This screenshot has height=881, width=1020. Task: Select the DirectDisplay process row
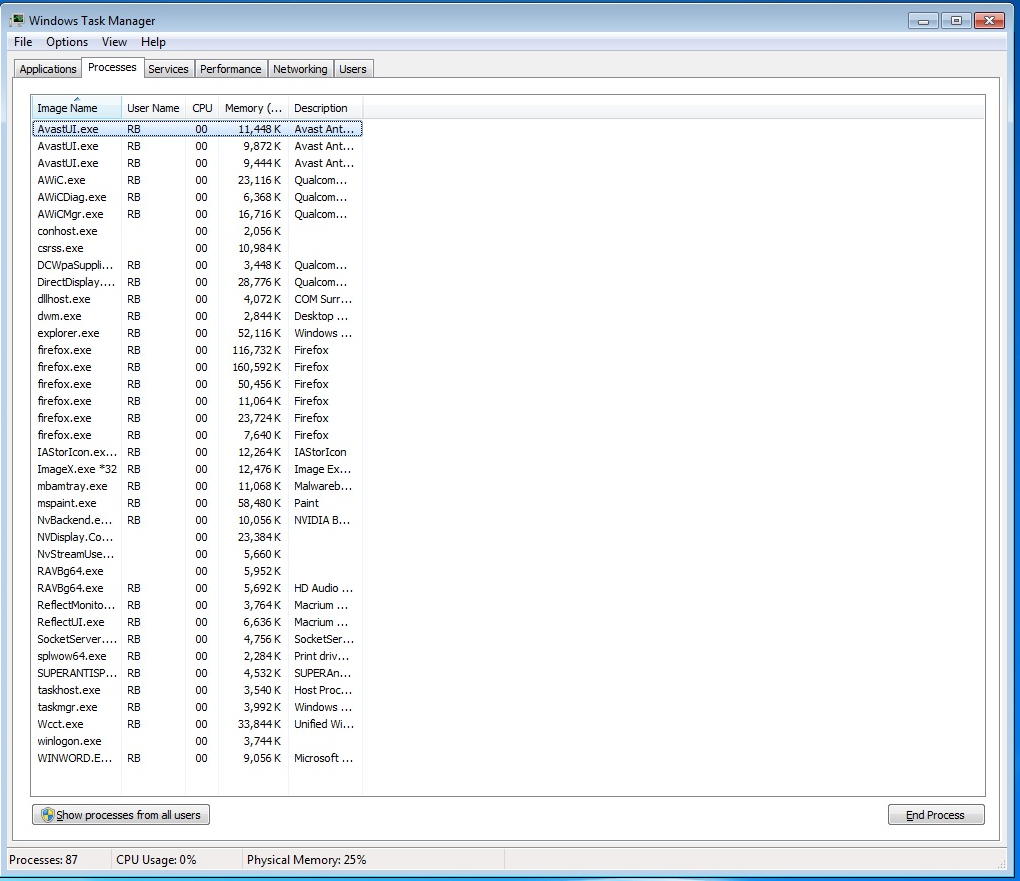tap(197, 282)
